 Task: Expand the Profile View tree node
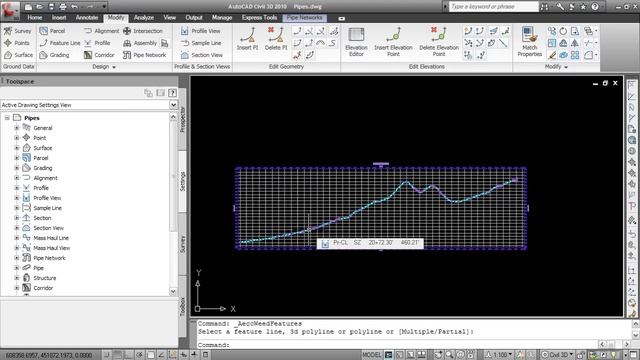pyautogui.click(x=17, y=198)
